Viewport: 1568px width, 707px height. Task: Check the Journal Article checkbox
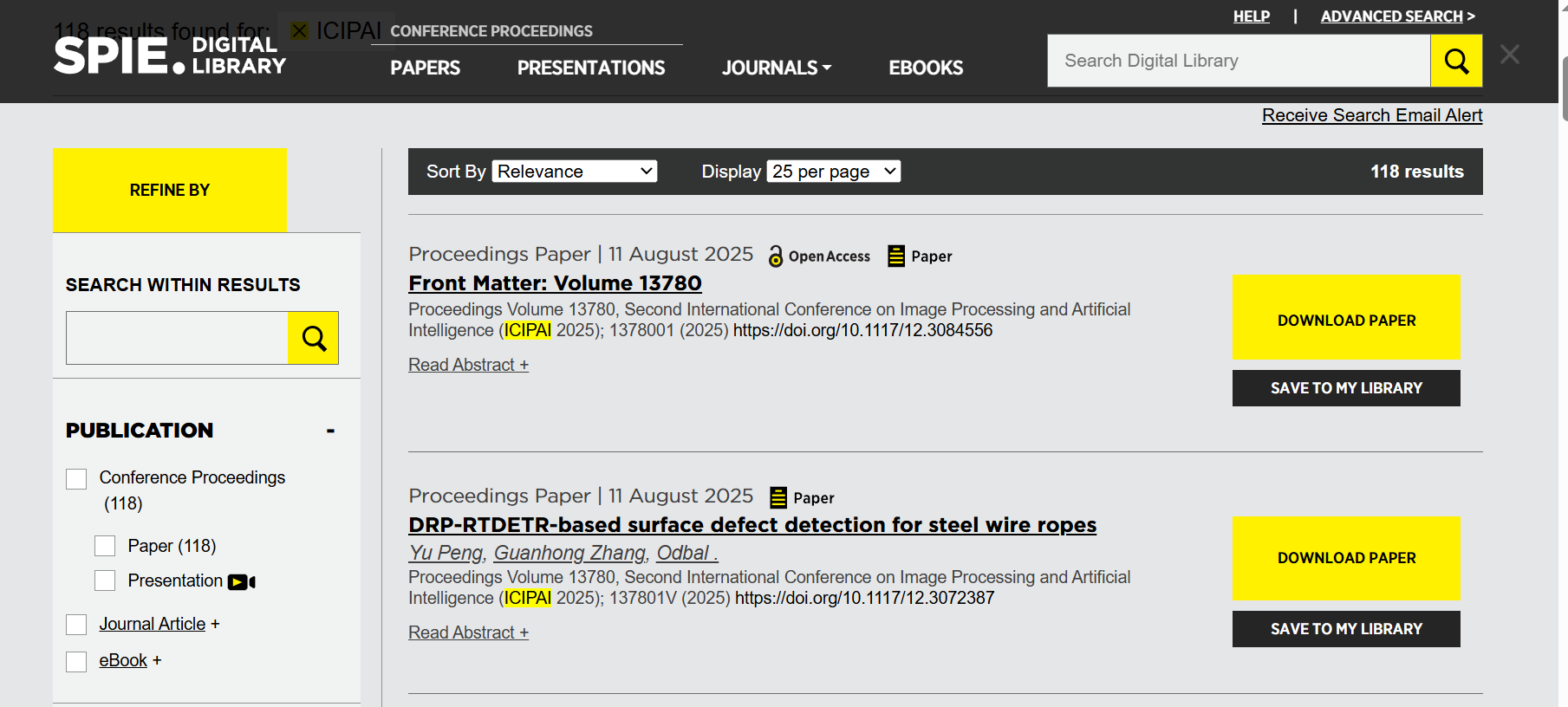pos(76,625)
